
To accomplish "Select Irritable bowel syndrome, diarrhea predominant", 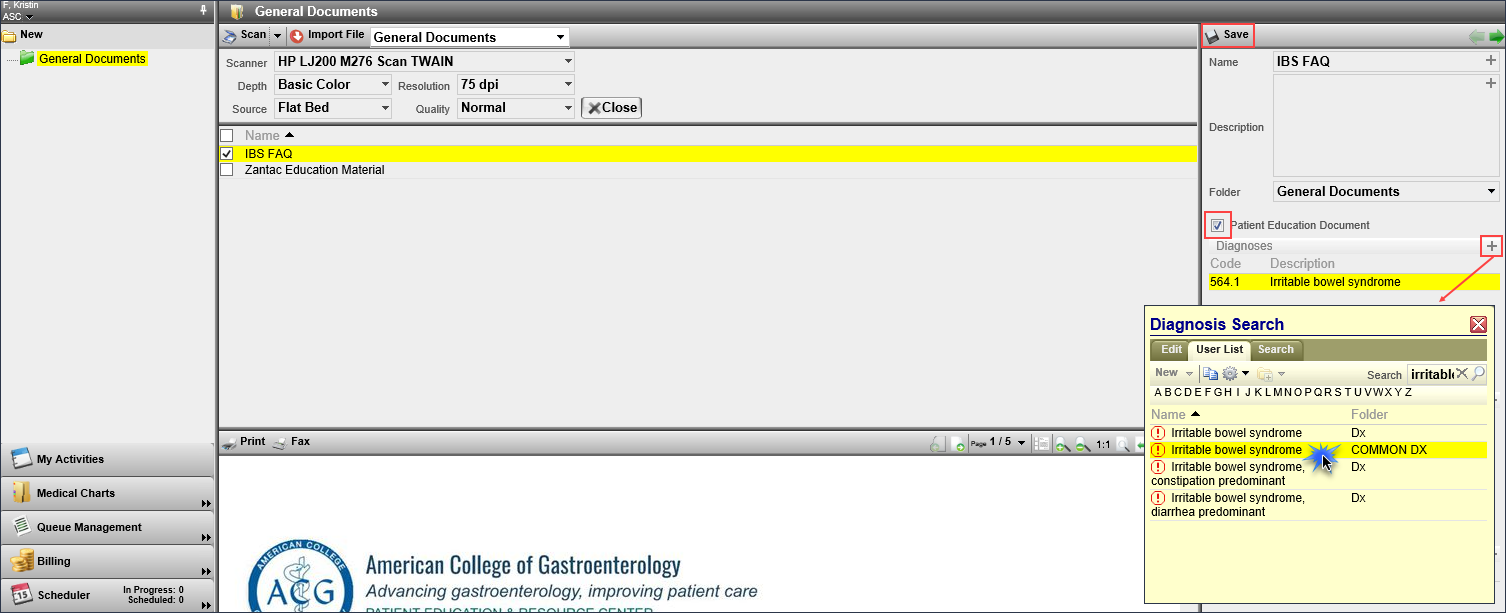I will [x=1319, y=505].
